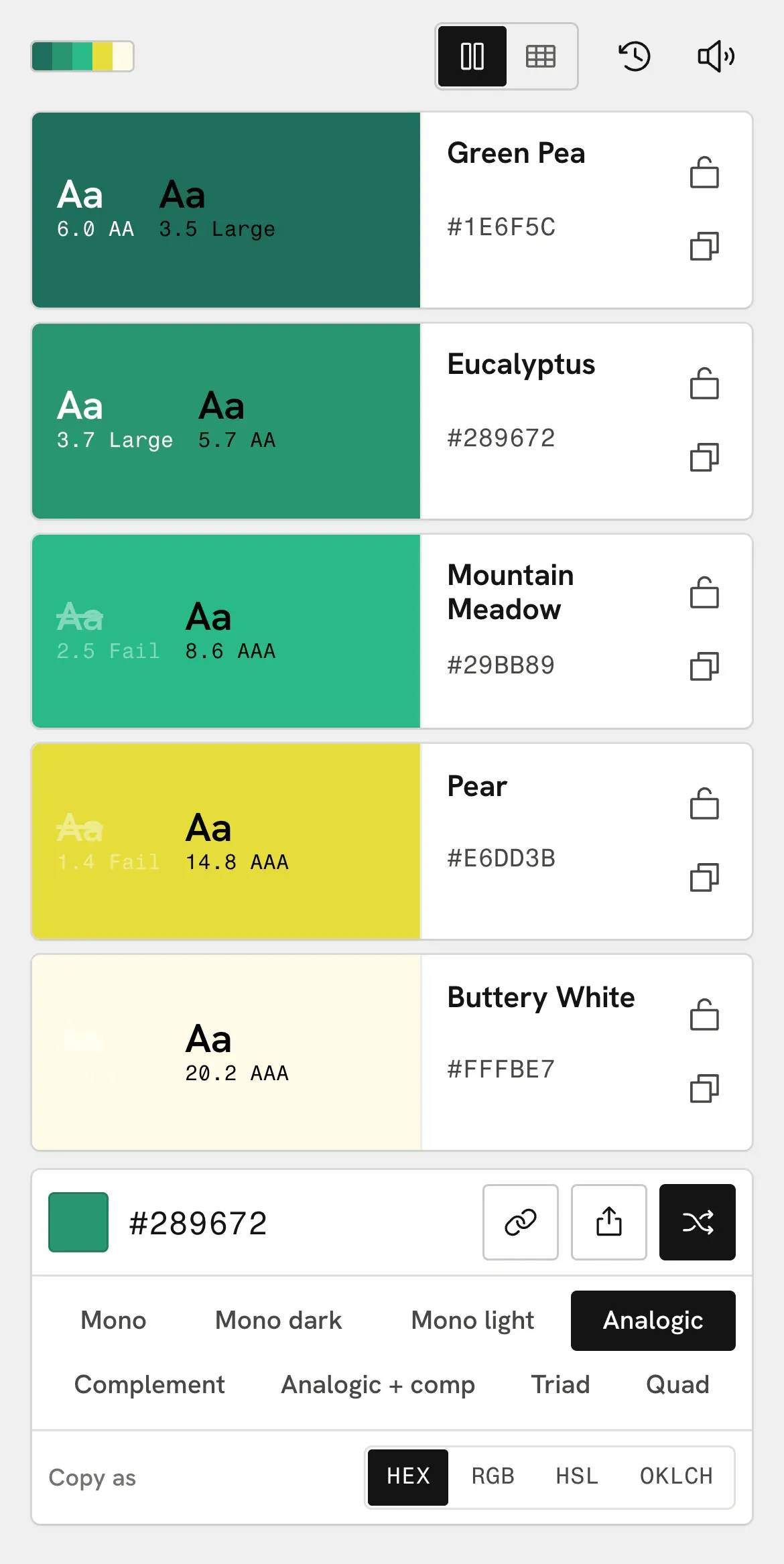Image resolution: width=784 pixels, height=1564 pixels.
Task: Copy the palette link
Action: click(x=521, y=1222)
